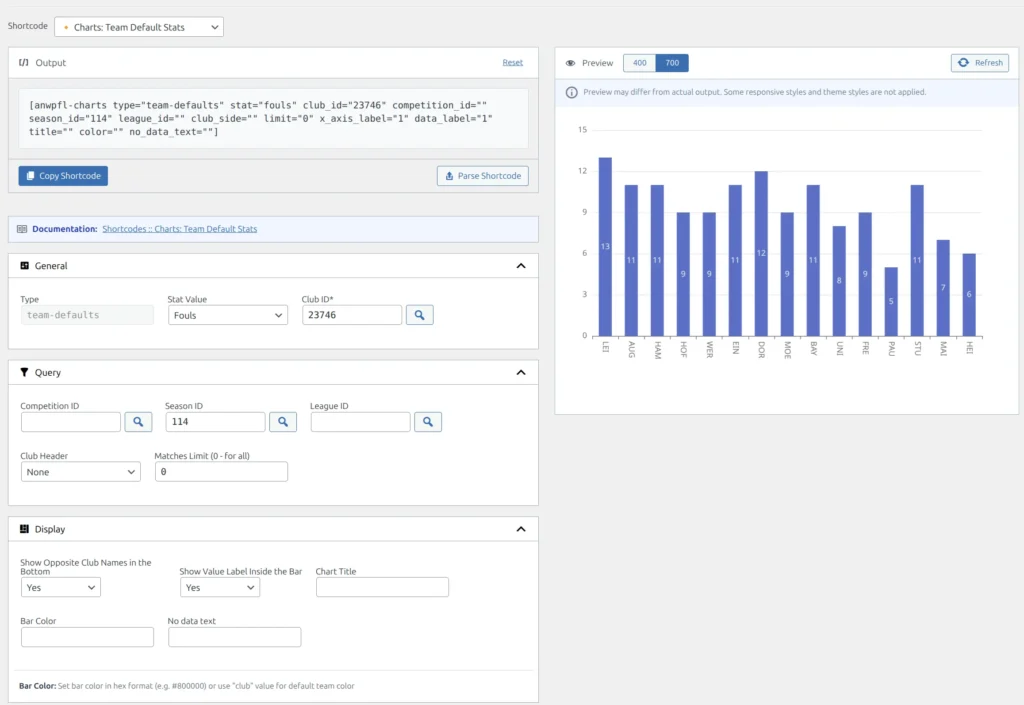Click the HEI bar in chart

coord(969,295)
